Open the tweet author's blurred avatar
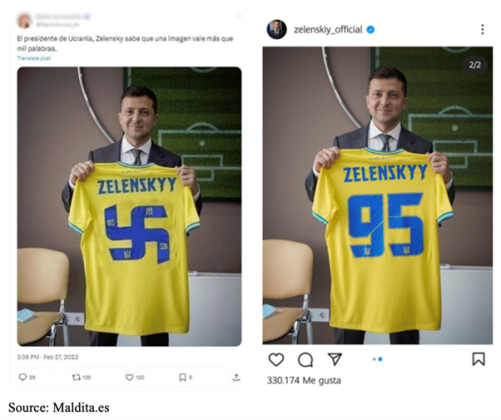 point(25,20)
